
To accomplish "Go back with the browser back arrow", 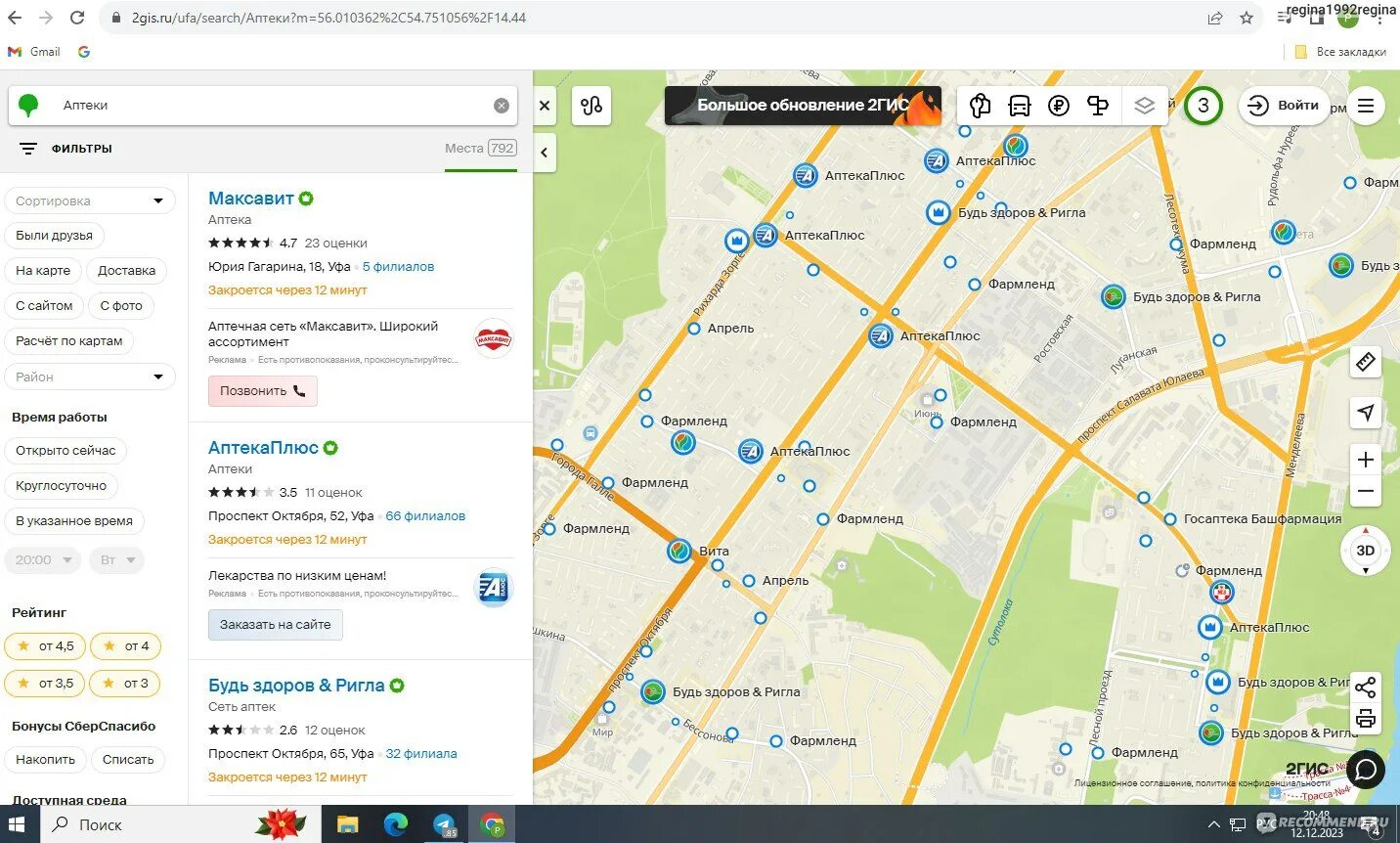I will tap(15, 18).
